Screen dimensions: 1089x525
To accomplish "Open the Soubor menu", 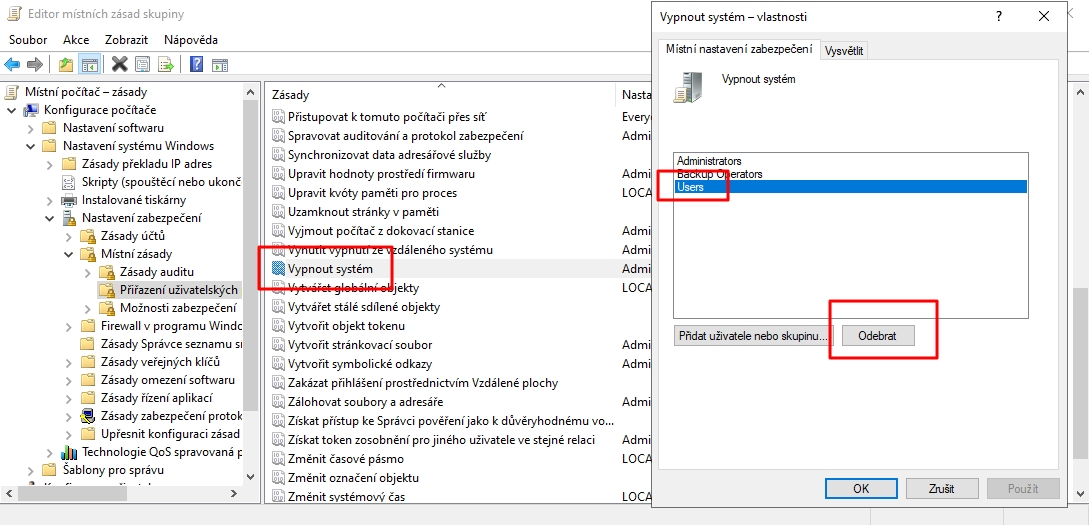I will pos(28,40).
